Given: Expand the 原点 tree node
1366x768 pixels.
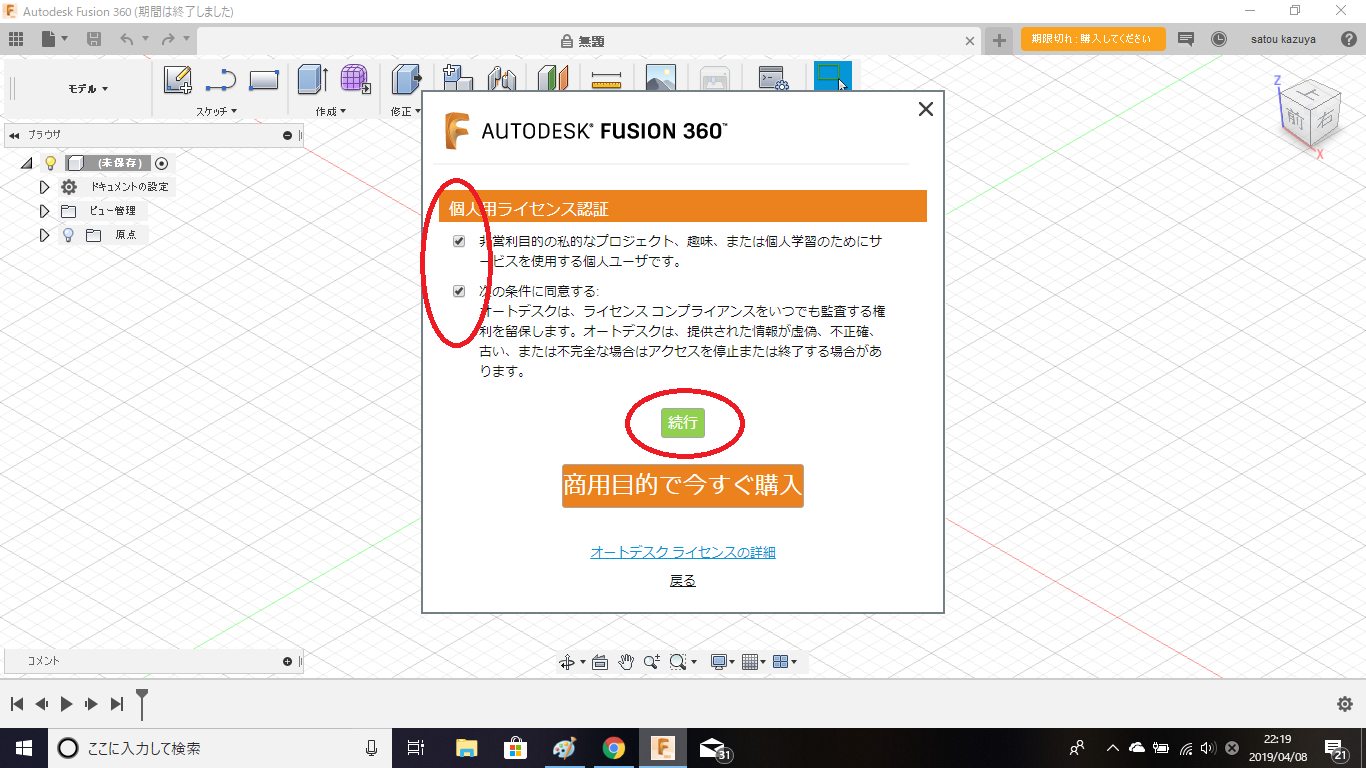Looking at the screenshot, I should [x=44, y=235].
